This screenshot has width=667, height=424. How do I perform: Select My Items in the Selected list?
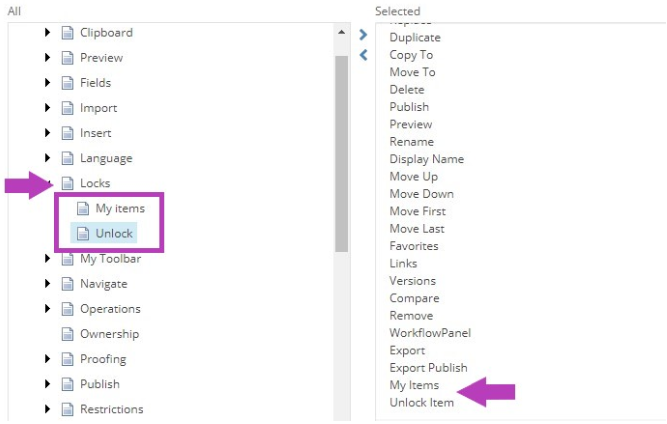414,386
